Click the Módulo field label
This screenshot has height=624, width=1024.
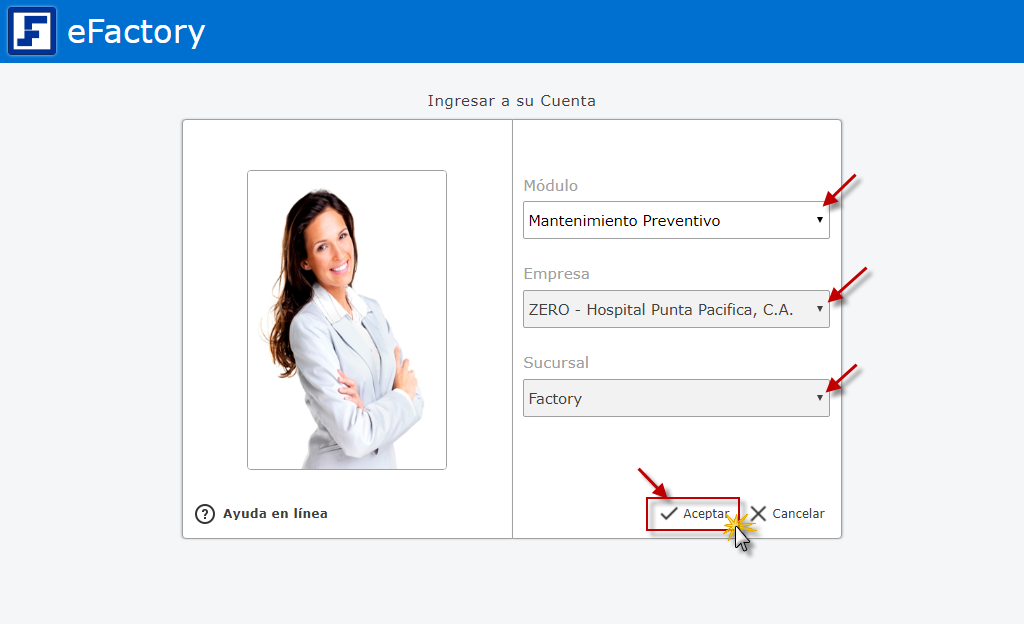click(550, 186)
